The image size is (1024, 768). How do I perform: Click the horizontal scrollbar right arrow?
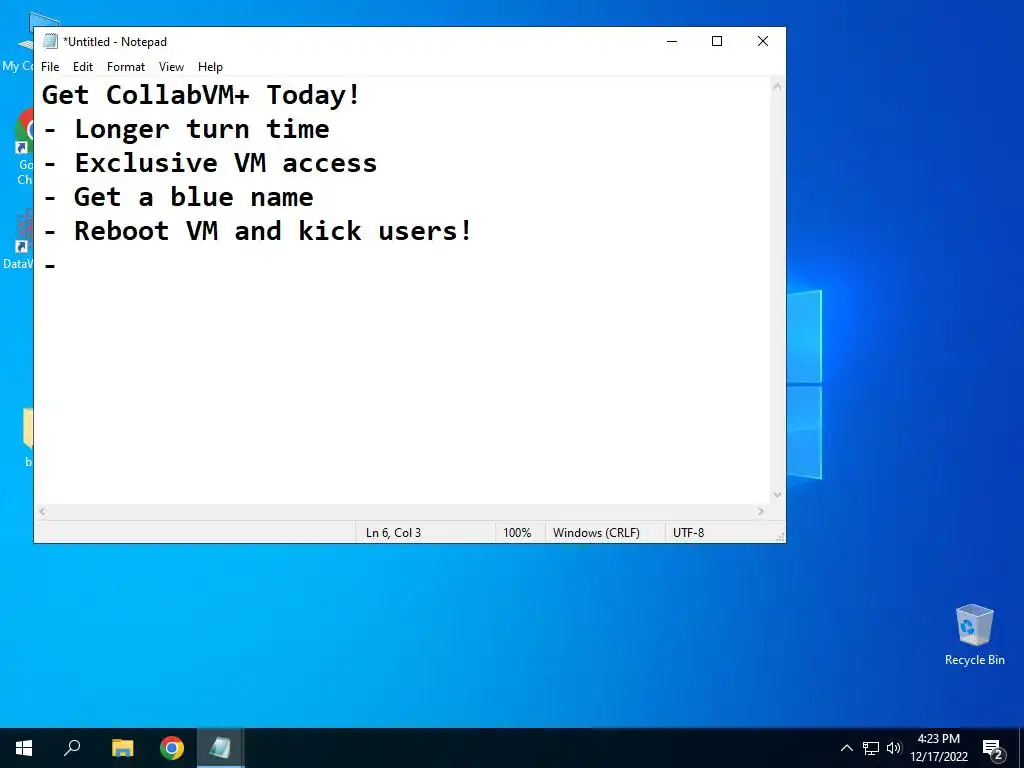pos(761,512)
